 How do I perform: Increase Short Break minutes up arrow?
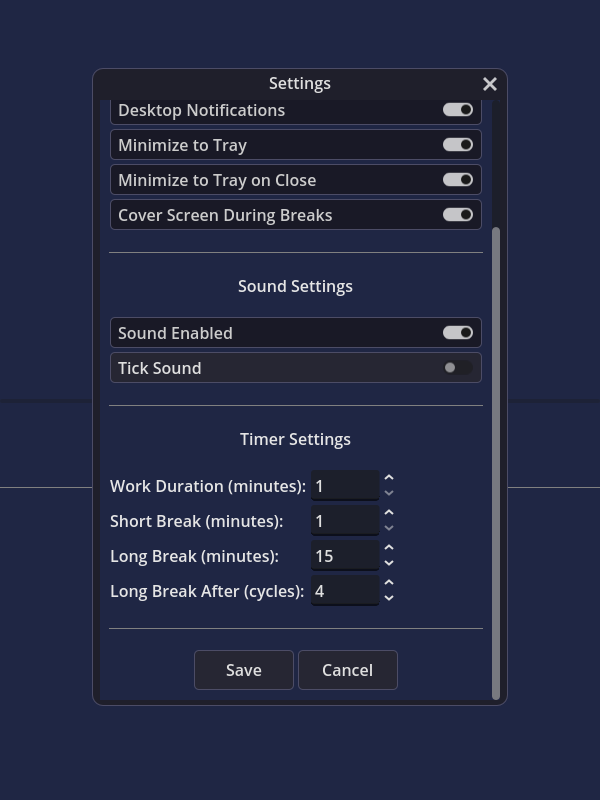(389, 513)
